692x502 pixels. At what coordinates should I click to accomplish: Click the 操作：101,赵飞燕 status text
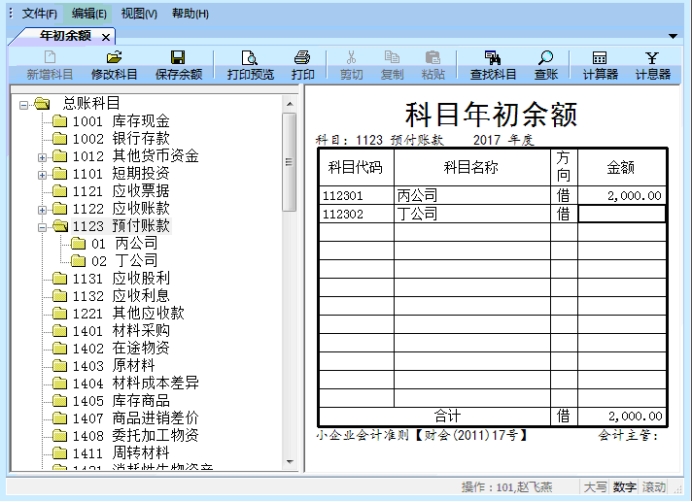click(507, 487)
